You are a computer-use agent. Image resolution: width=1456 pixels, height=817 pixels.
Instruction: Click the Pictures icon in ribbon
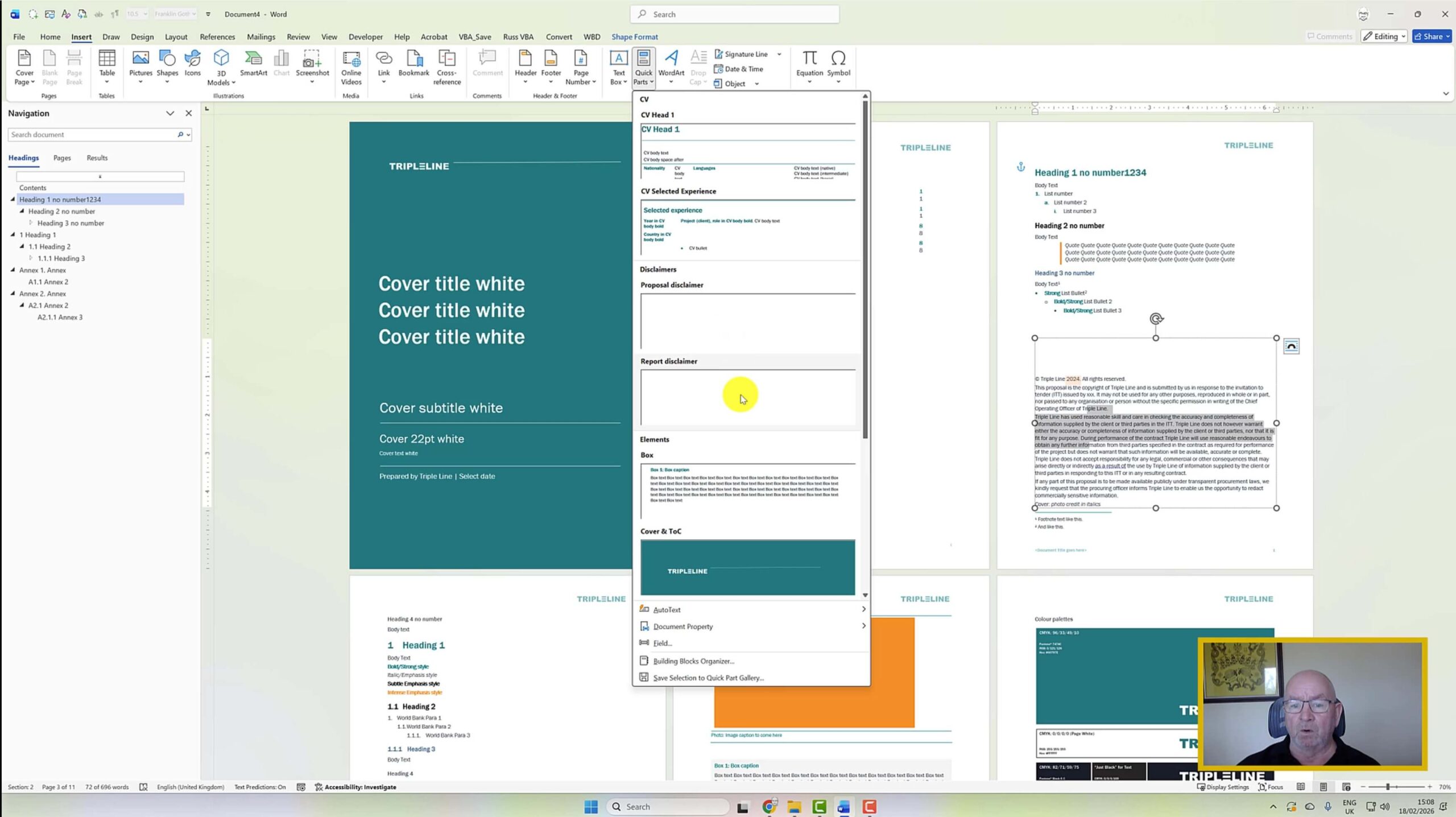(140, 63)
